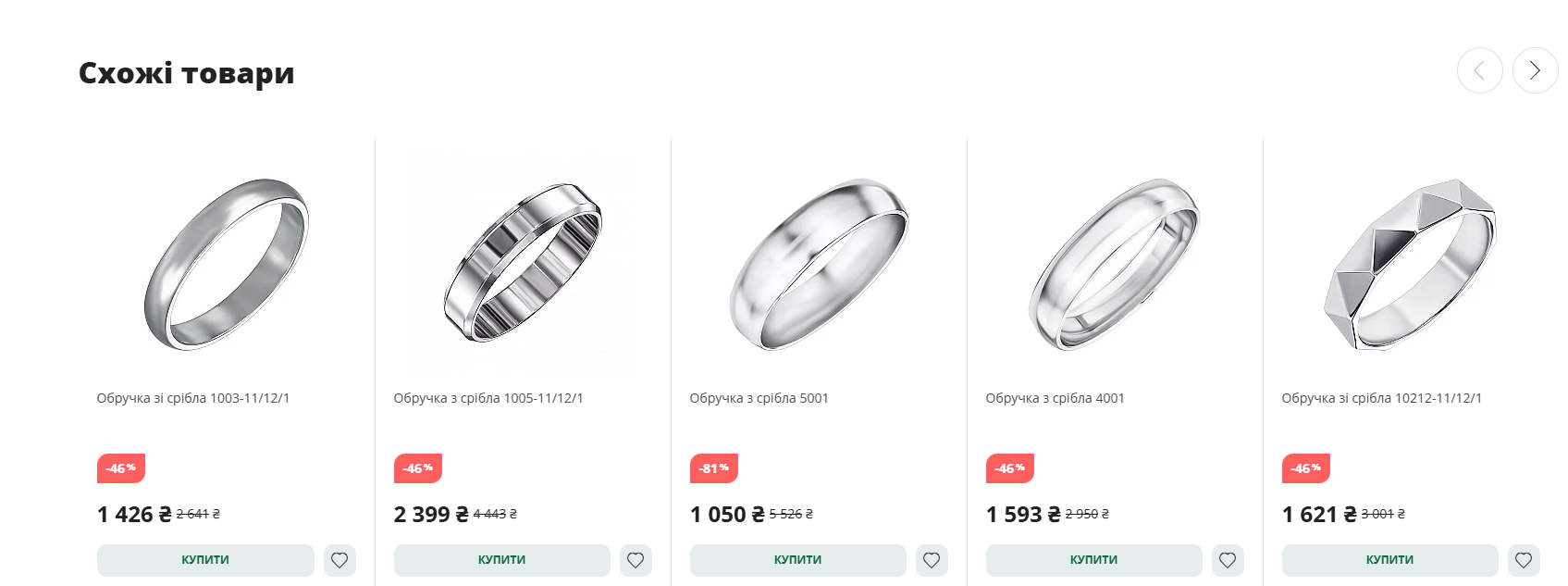Click Купити under ring 5001
Screen dimensions: 1568x586
[x=797, y=560]
